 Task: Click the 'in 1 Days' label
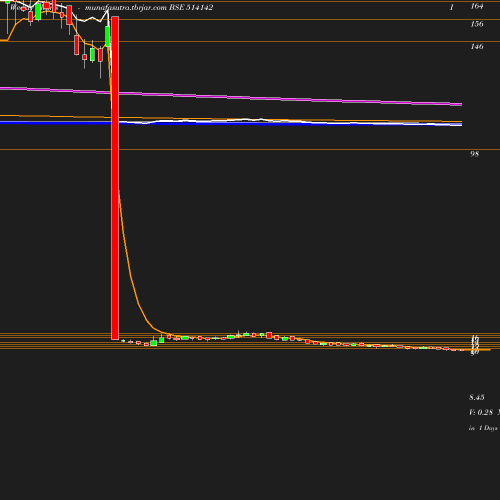483,428
